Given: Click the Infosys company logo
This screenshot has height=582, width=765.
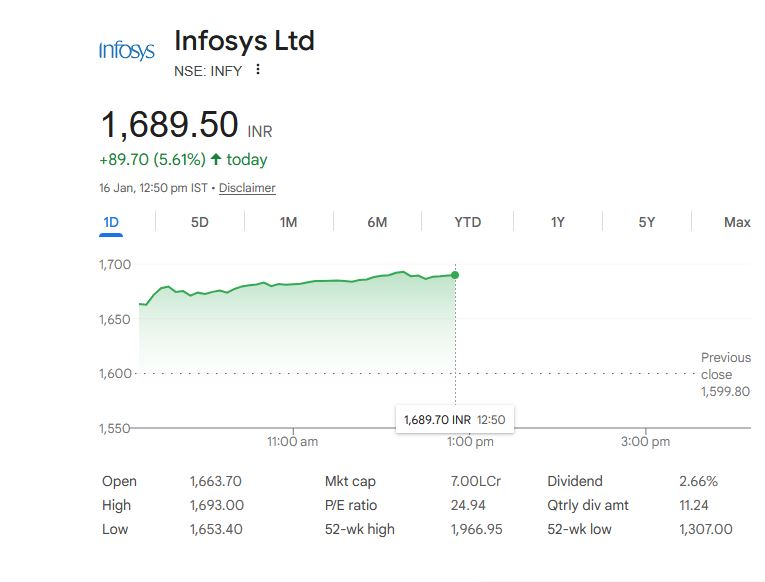Looking at the screenshot, I should (x=127, y=50).
